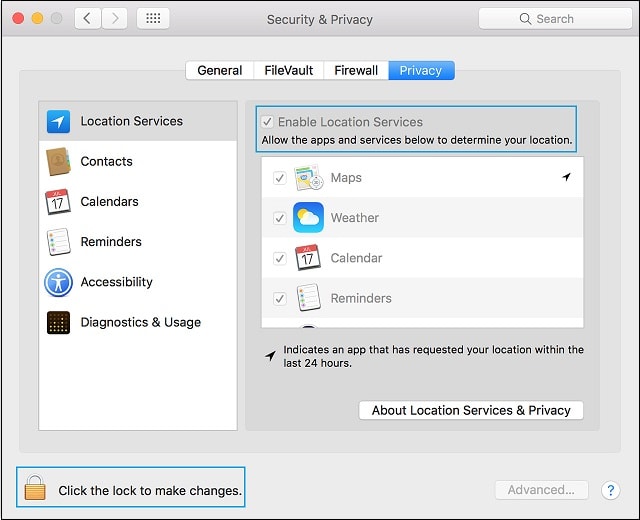Open the help question mark button
The height and width of the screenshot is (520, 640).
tap(610, 490)
